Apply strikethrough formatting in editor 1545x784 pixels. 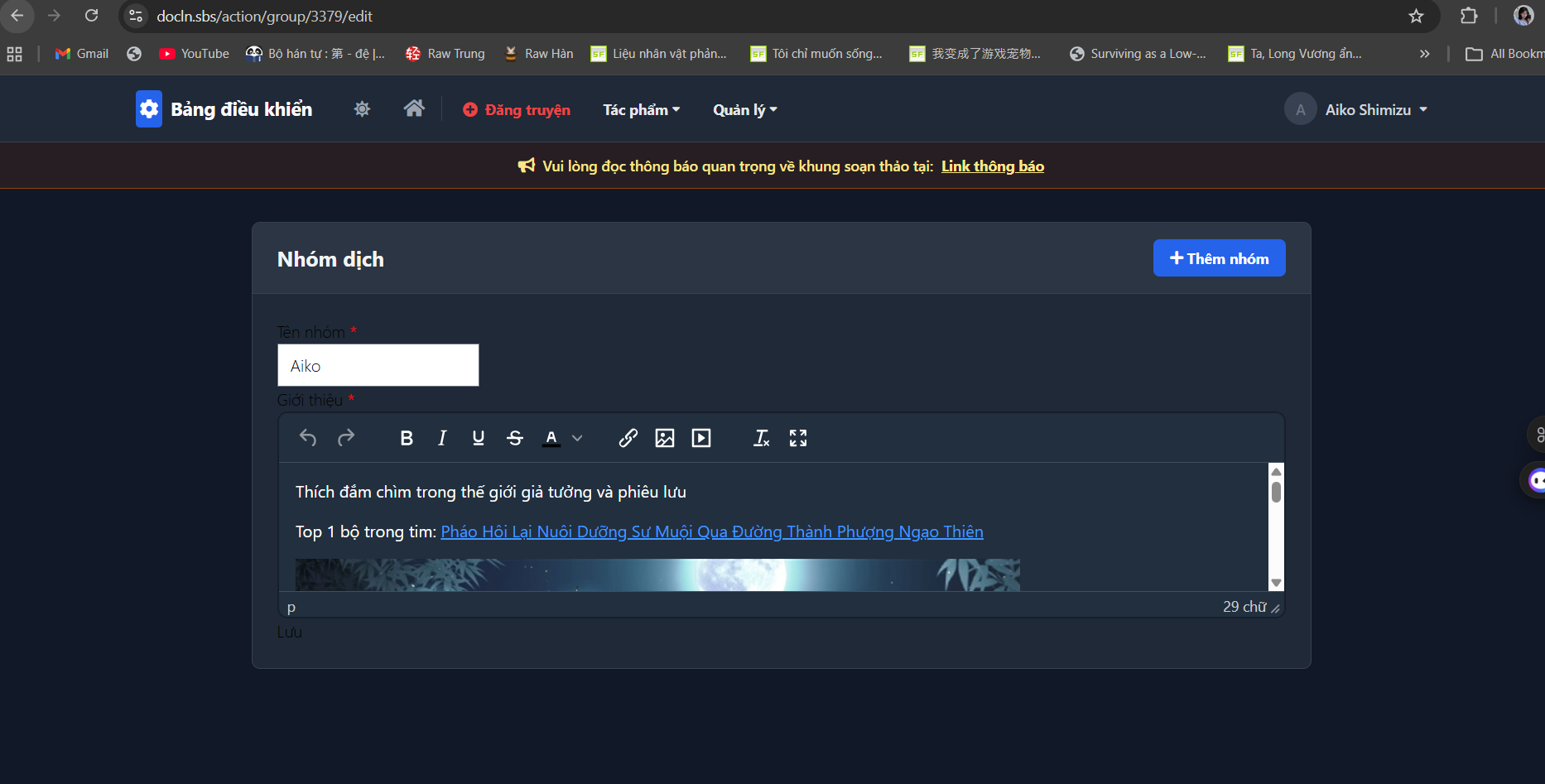pos(514,438)
